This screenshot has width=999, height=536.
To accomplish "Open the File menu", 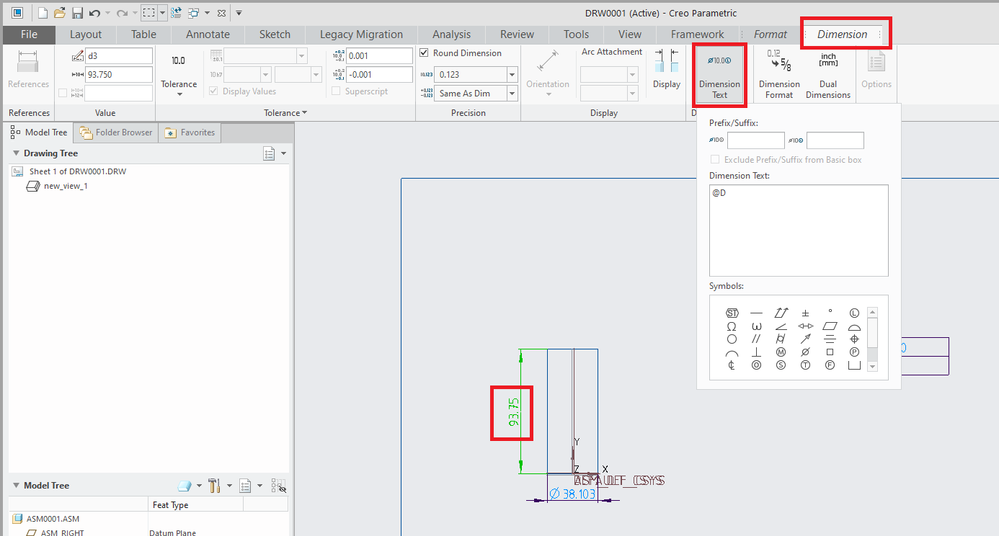I will click(x=29, y=34).
